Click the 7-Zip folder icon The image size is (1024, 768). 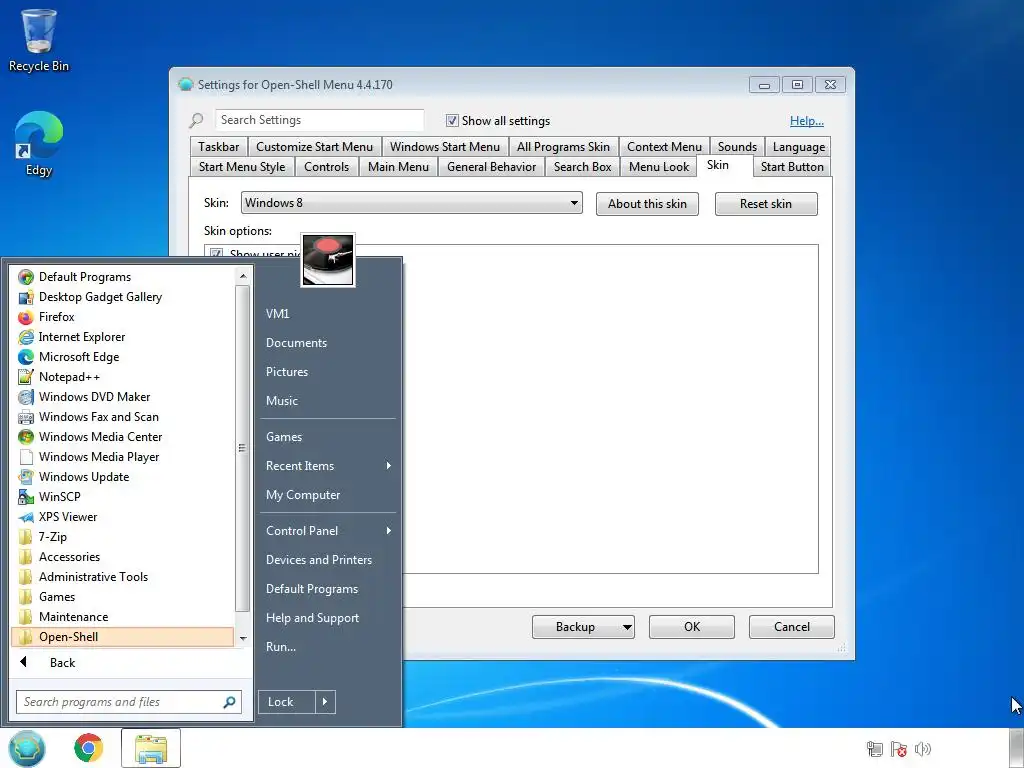point(25,537)
